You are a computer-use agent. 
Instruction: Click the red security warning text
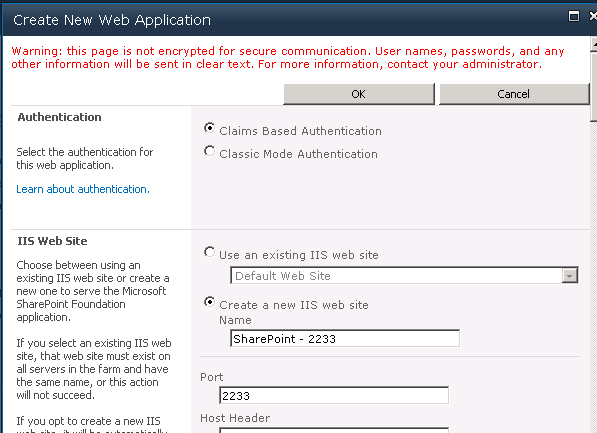[x=287, y=58]
